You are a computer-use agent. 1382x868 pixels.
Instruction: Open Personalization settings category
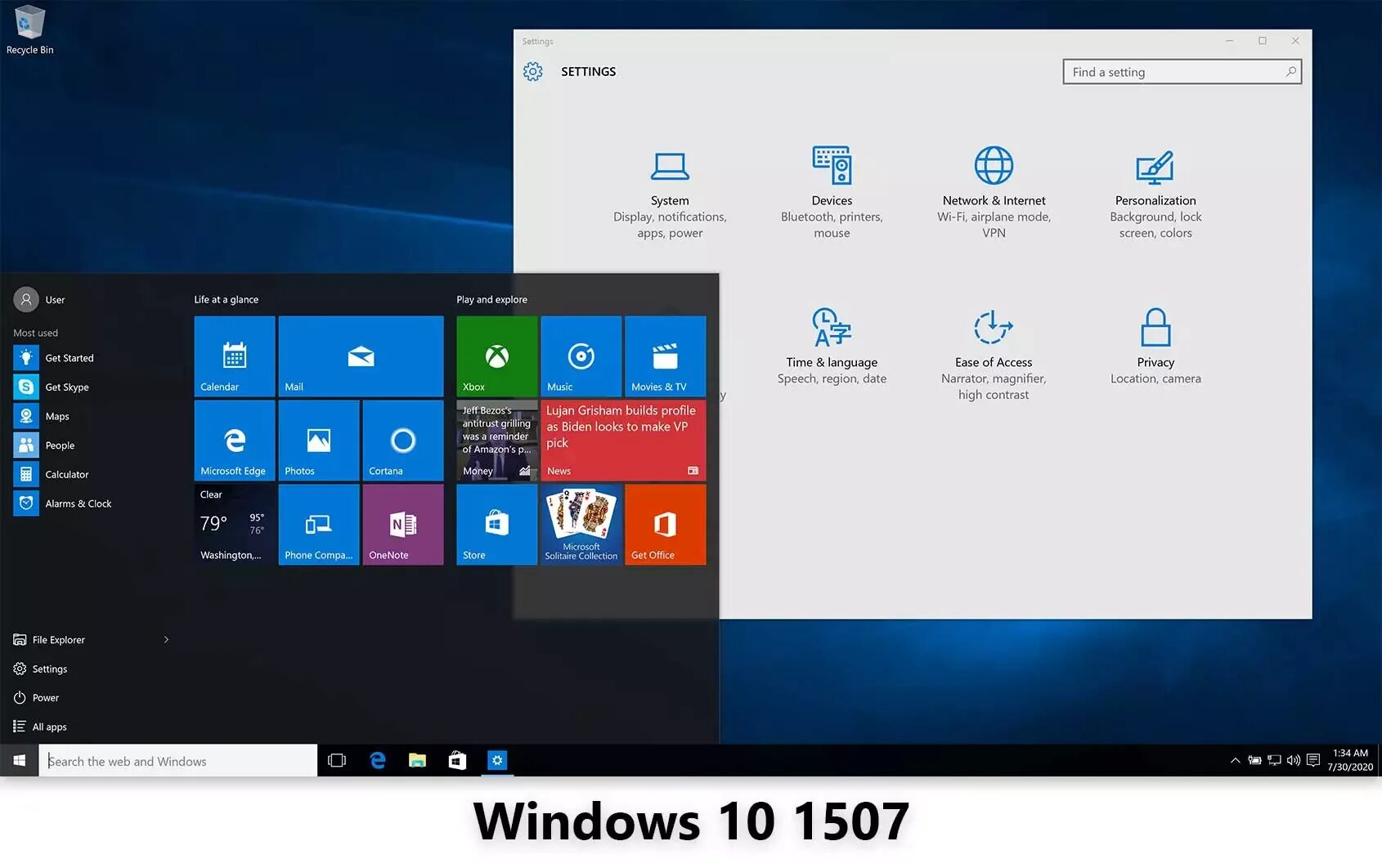coord(1155,195)
